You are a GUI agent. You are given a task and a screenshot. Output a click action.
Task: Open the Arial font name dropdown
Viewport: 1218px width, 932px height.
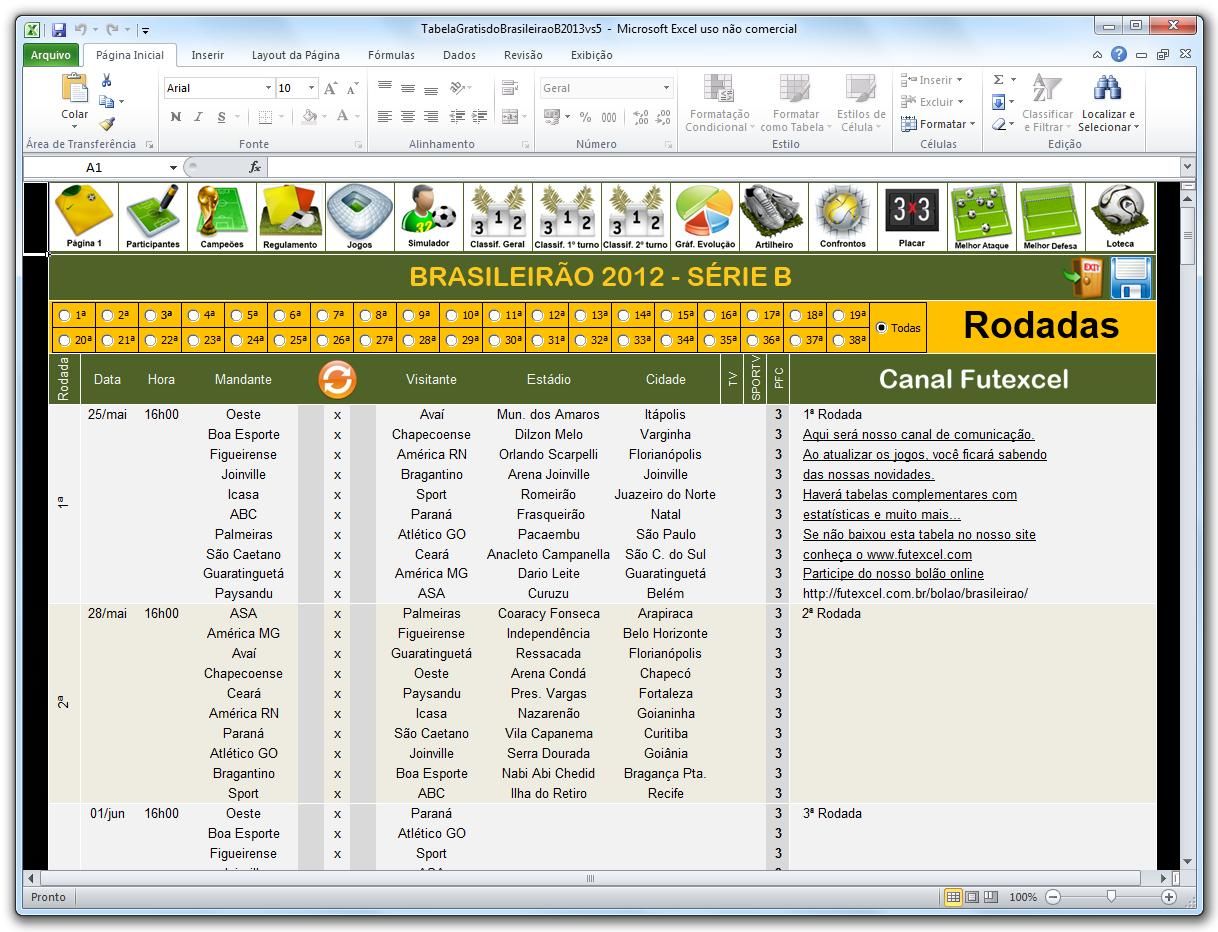click(268, 88)
